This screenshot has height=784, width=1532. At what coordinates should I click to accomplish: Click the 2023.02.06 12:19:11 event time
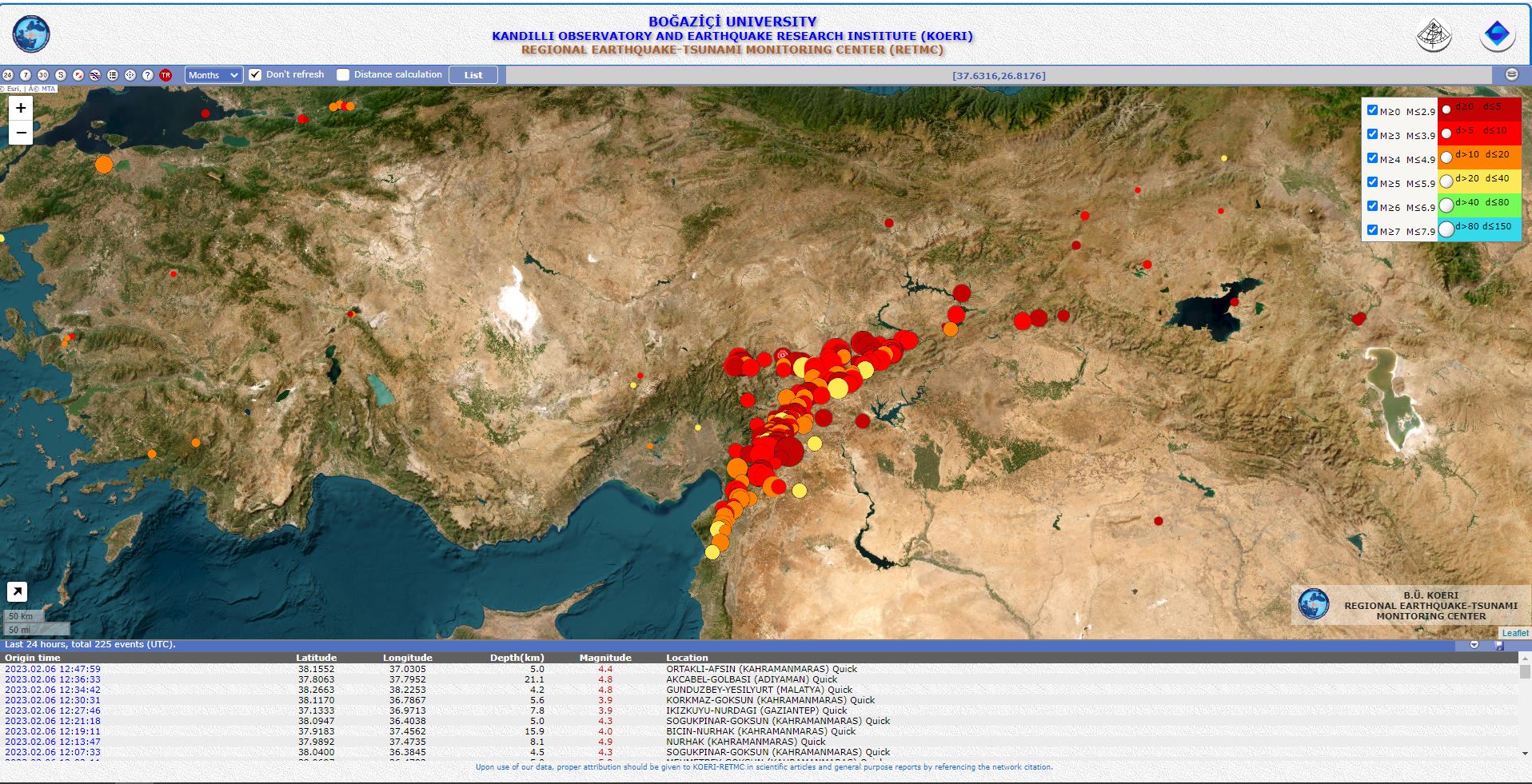(53, 731)
